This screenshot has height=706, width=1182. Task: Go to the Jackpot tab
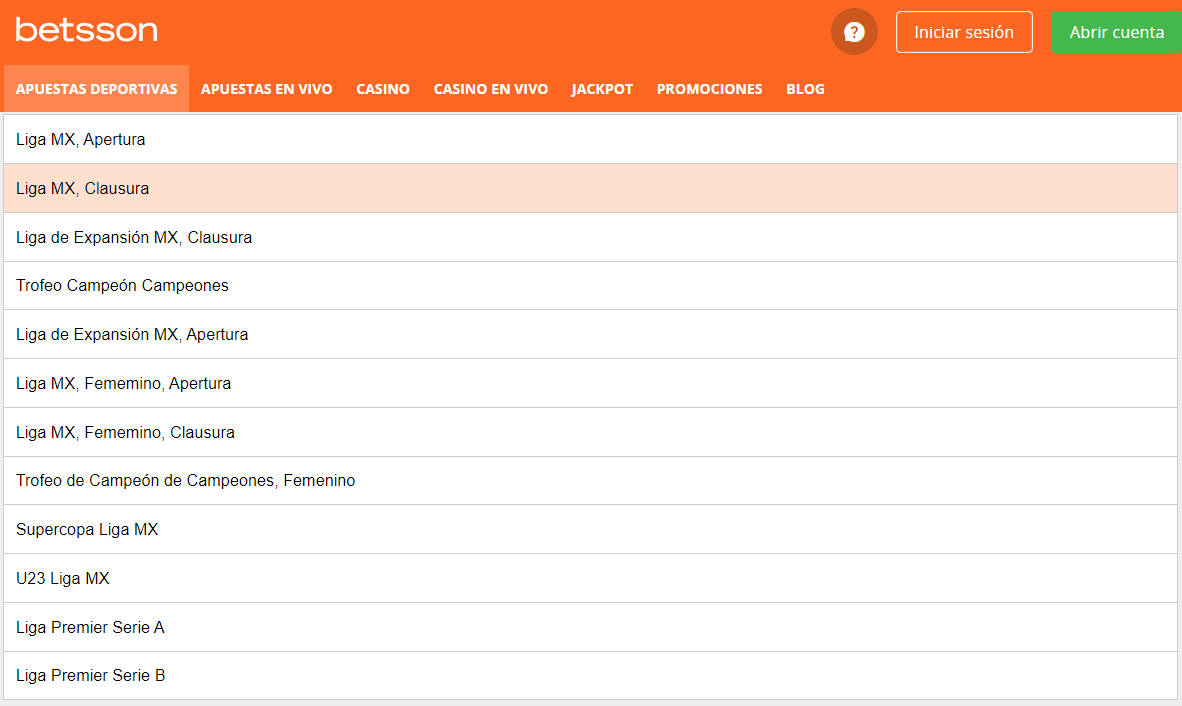point(602,89)
